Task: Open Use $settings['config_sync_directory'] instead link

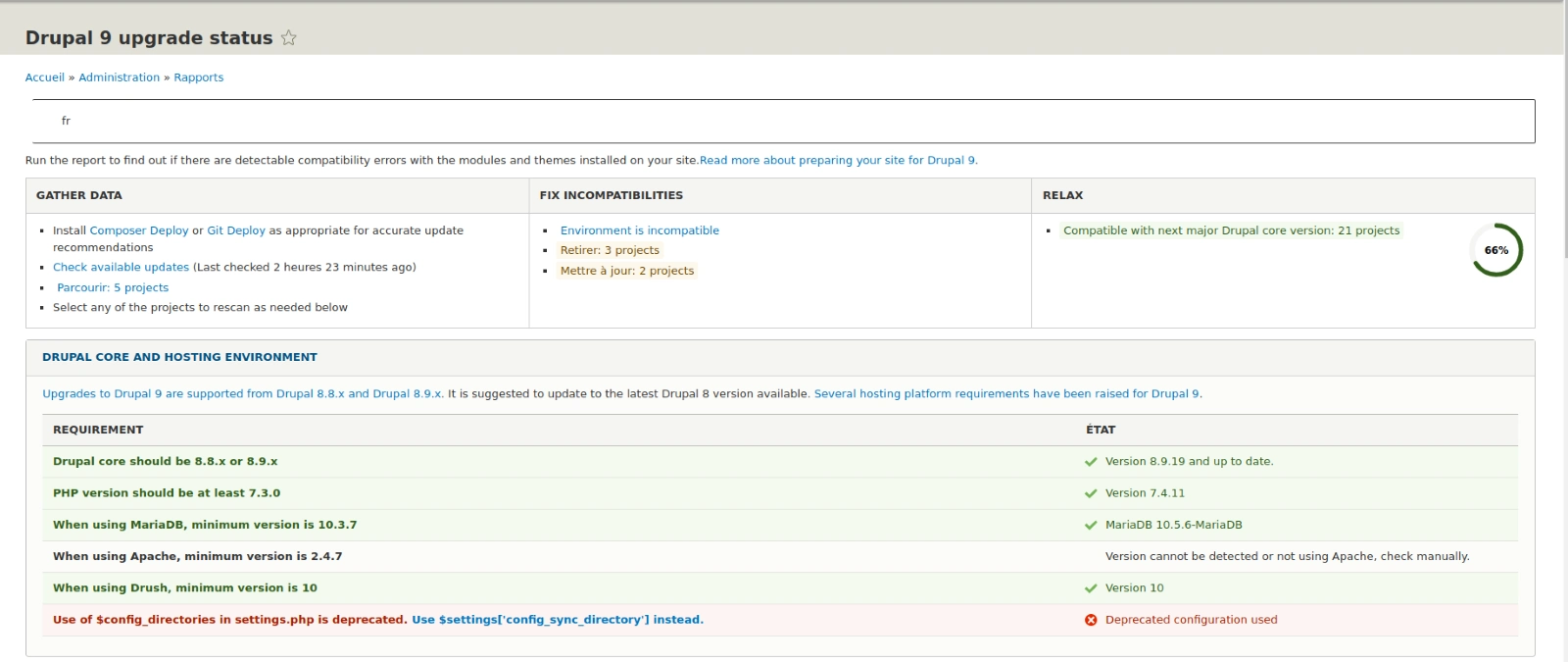Action: pyautogui.click(x=558, y=620)
